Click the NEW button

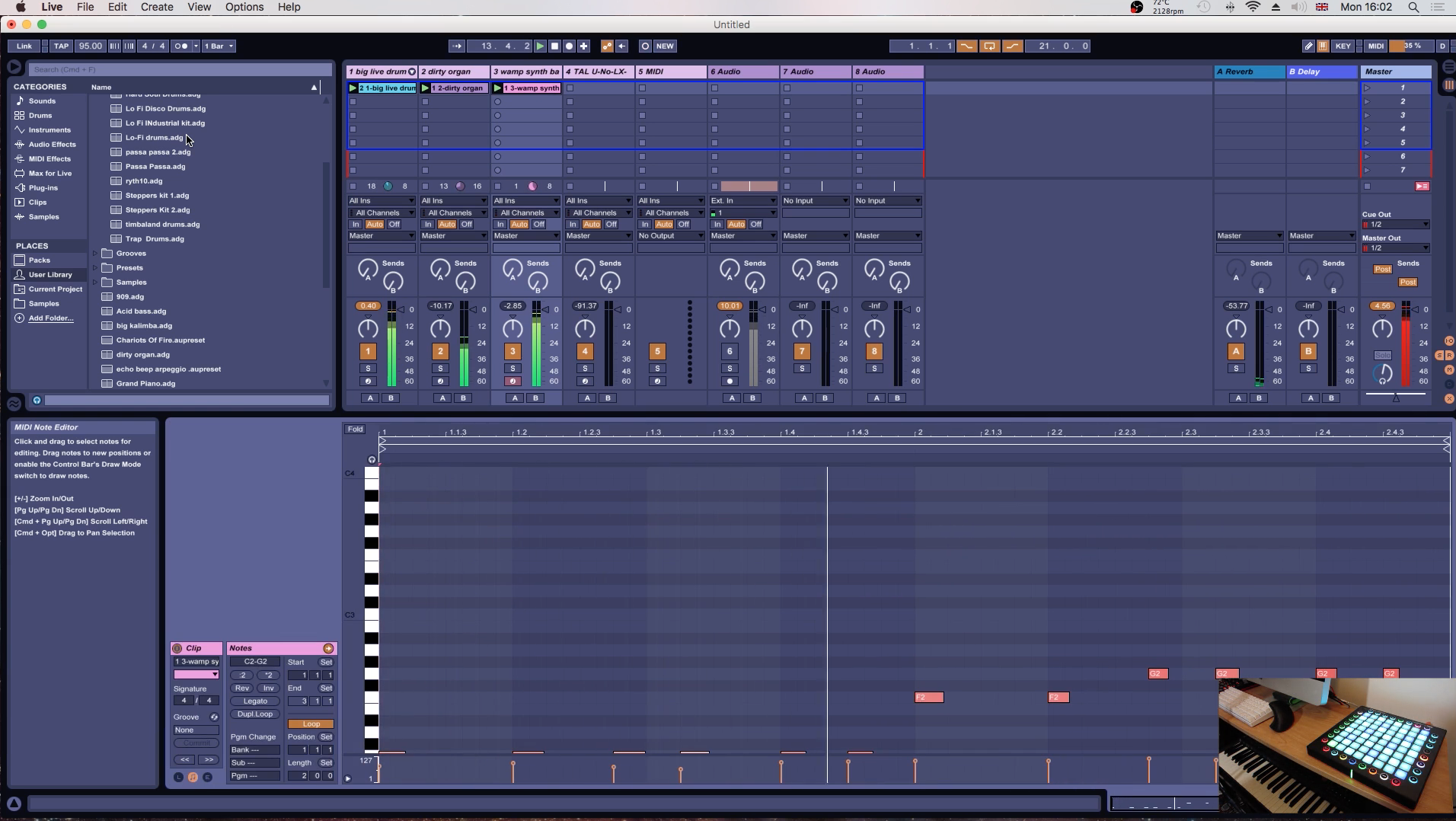coord(665,46)
